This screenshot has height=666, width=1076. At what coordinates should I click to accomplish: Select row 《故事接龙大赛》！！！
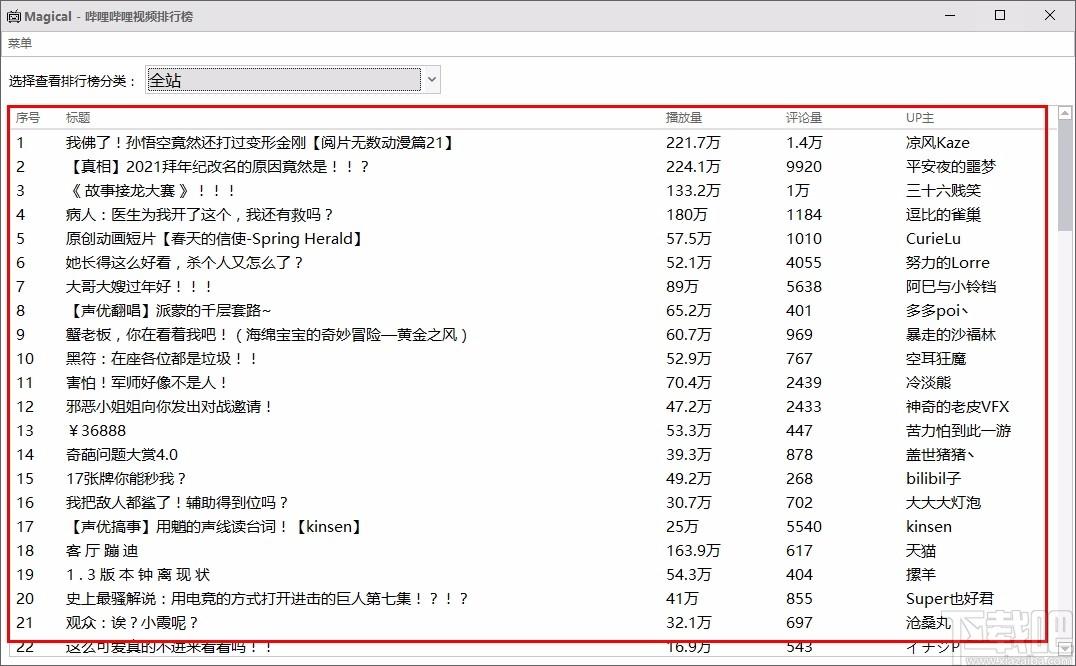[528, 191]
